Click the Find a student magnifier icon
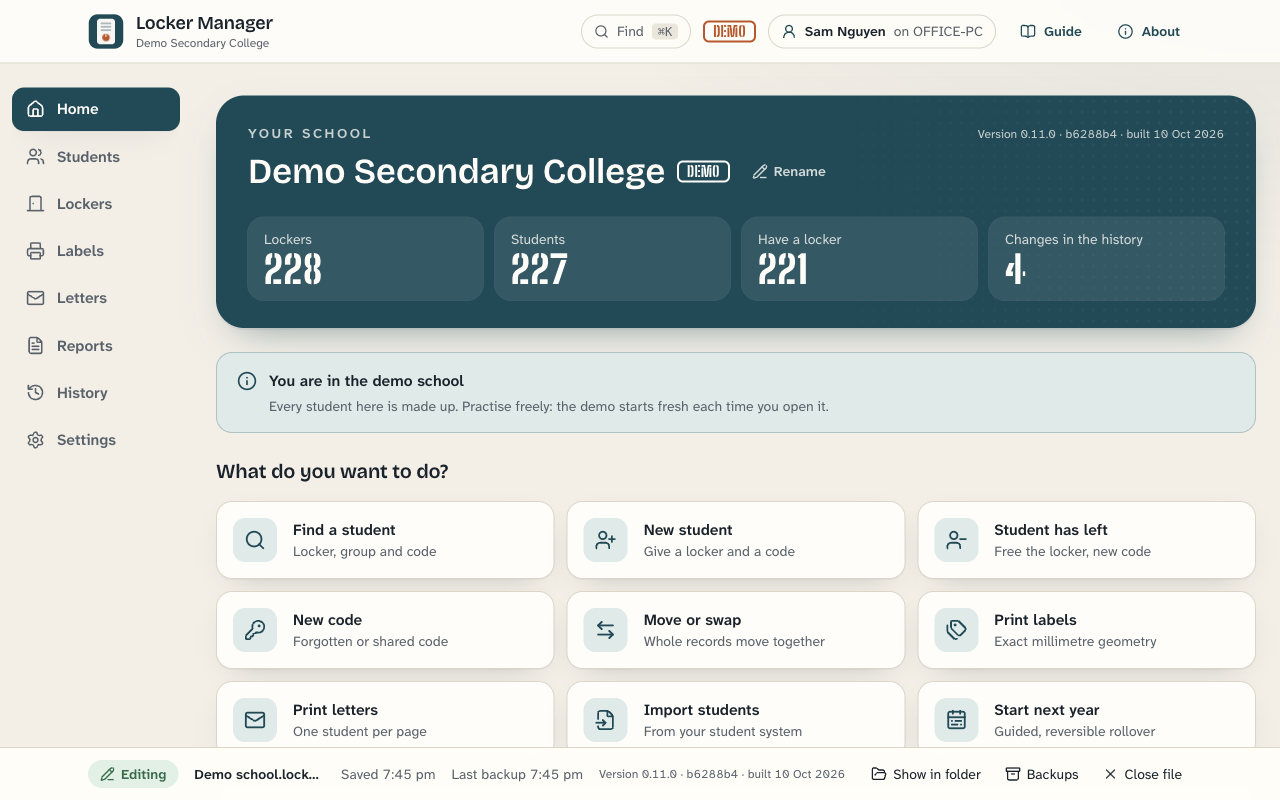Image resolution: width=1280 pixels, height=800 pixels. pyautogui.click(x=255, y=540)
